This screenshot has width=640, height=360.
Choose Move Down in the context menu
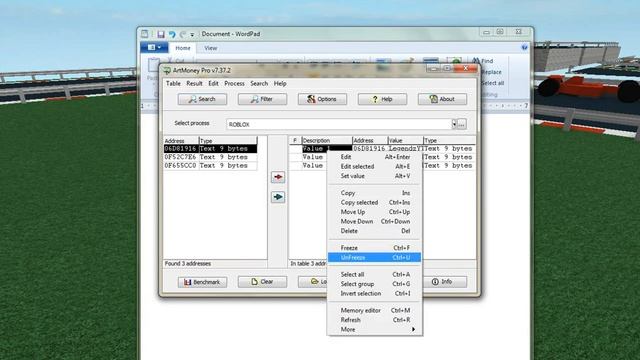point(374,221)
